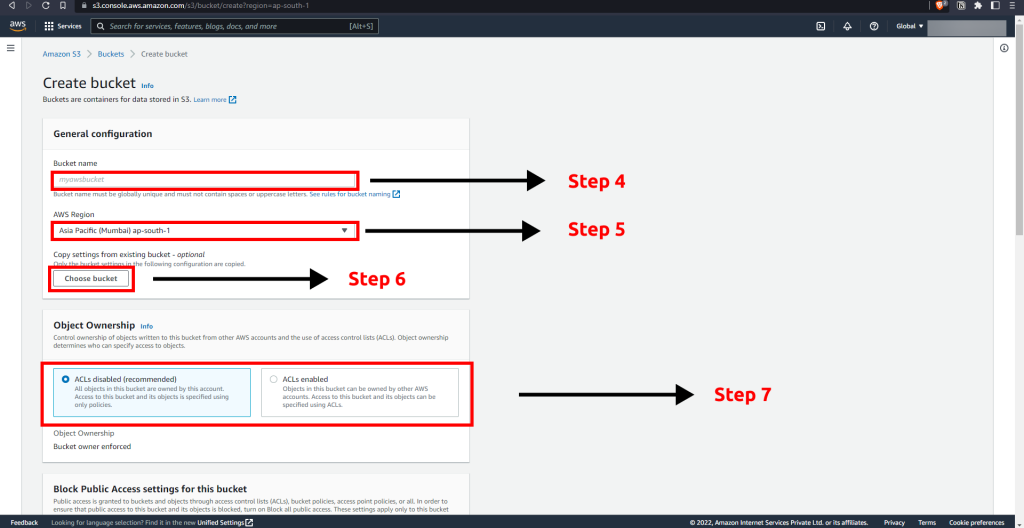Bookmark this page icon
Viewport: 1024px width, 528px height.
coord(63,5)
